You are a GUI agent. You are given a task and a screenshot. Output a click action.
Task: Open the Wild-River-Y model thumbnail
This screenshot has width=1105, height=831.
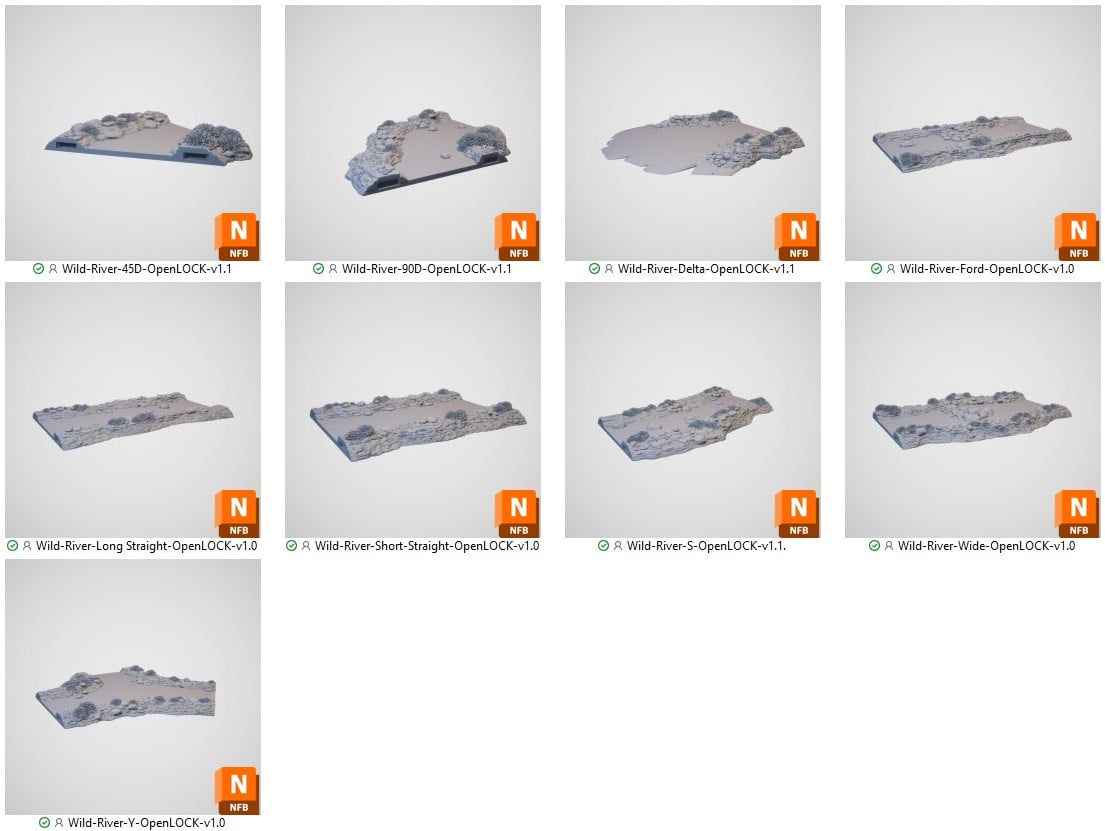tap(132, 687)
